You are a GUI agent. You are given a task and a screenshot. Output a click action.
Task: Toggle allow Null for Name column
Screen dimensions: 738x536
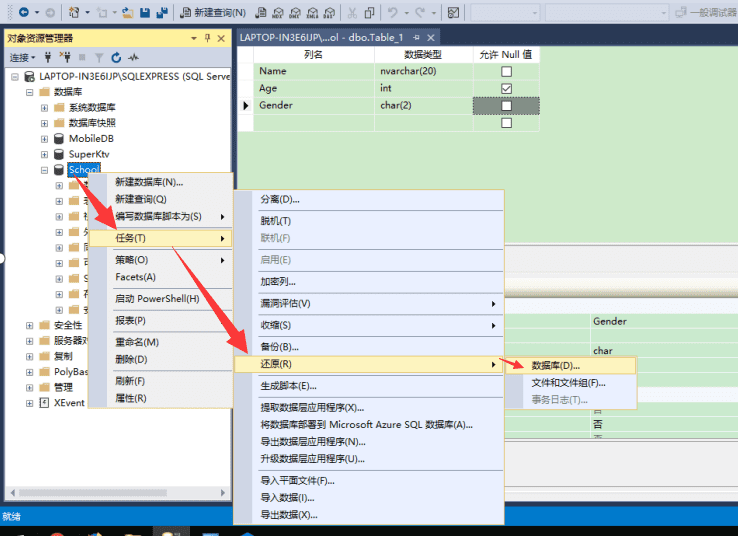click(x=506, y=72)
